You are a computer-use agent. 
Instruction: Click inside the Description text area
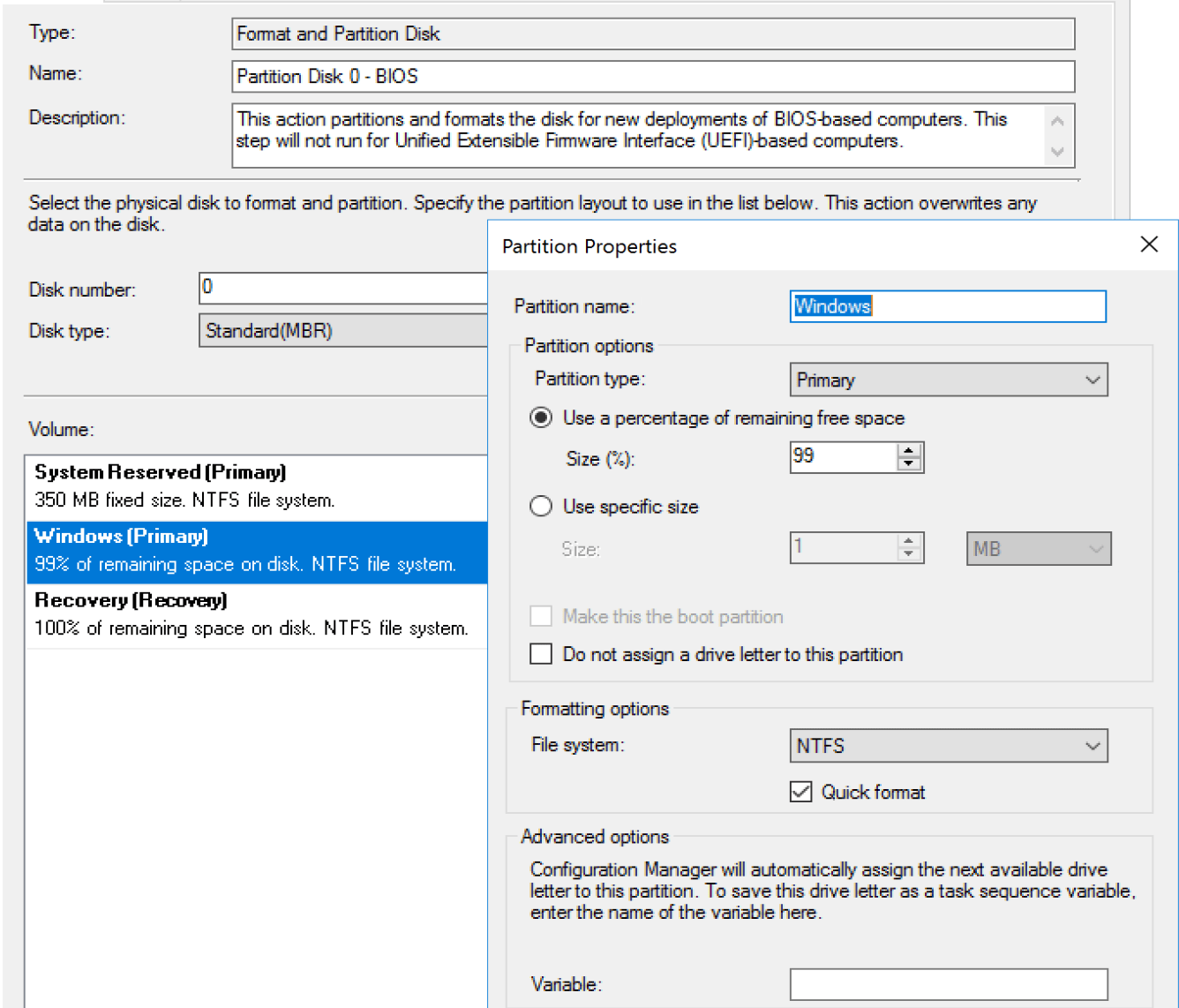pos(618,131)
